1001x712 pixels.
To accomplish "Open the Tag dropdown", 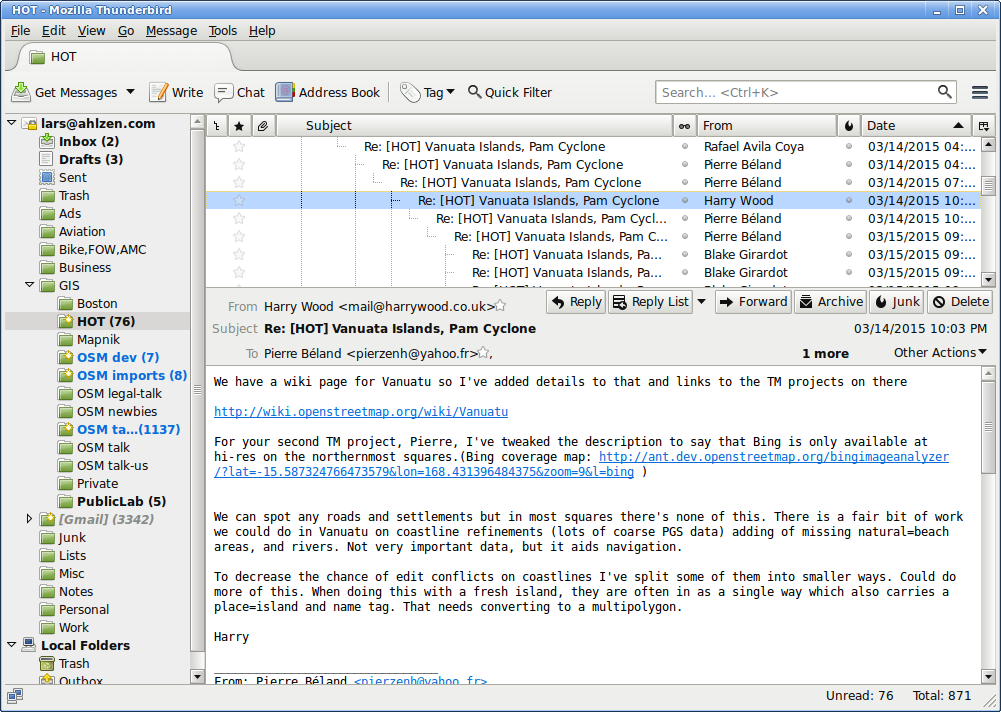I will 428,92.
